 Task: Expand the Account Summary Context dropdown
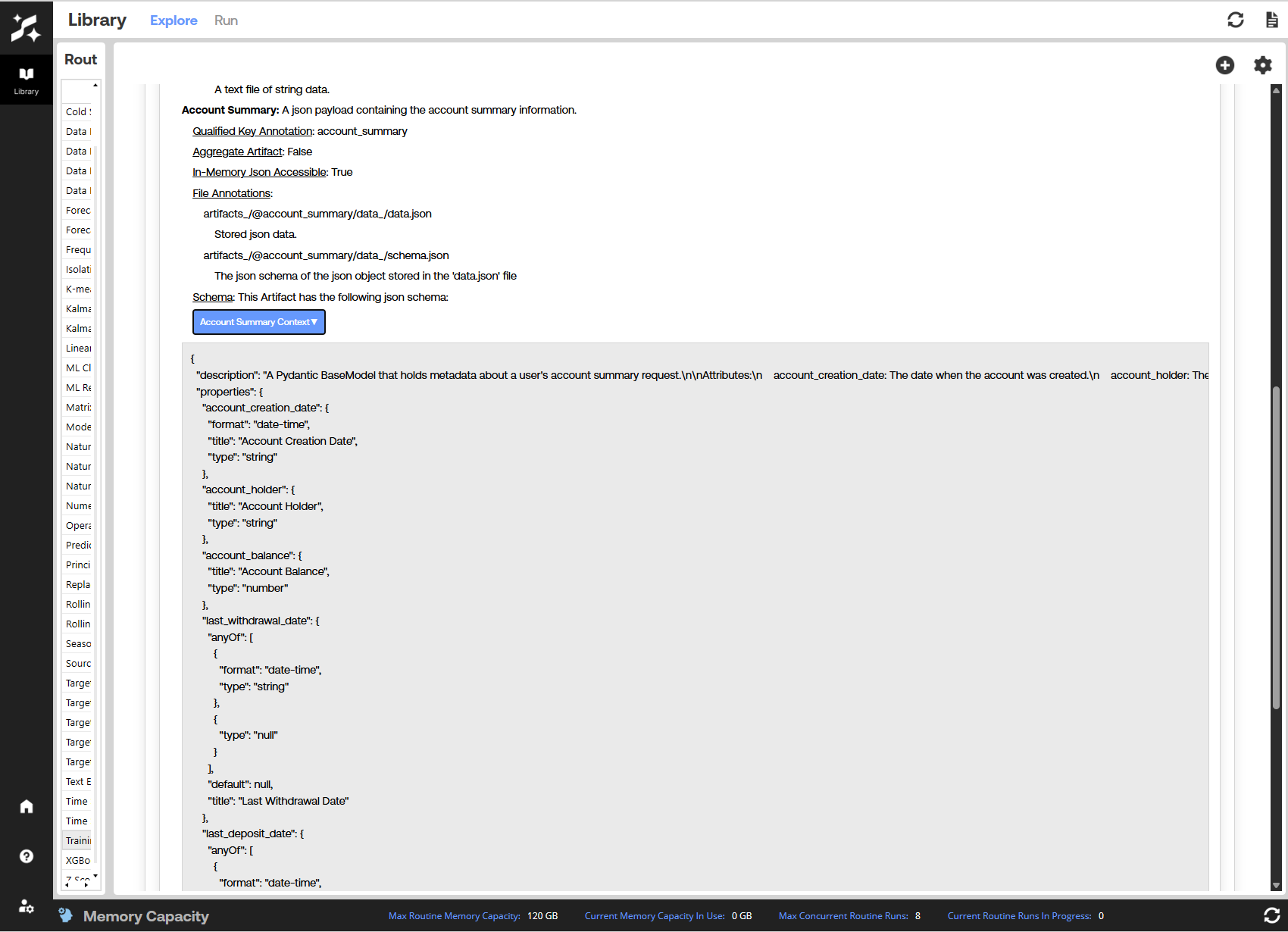click(258, 322)
